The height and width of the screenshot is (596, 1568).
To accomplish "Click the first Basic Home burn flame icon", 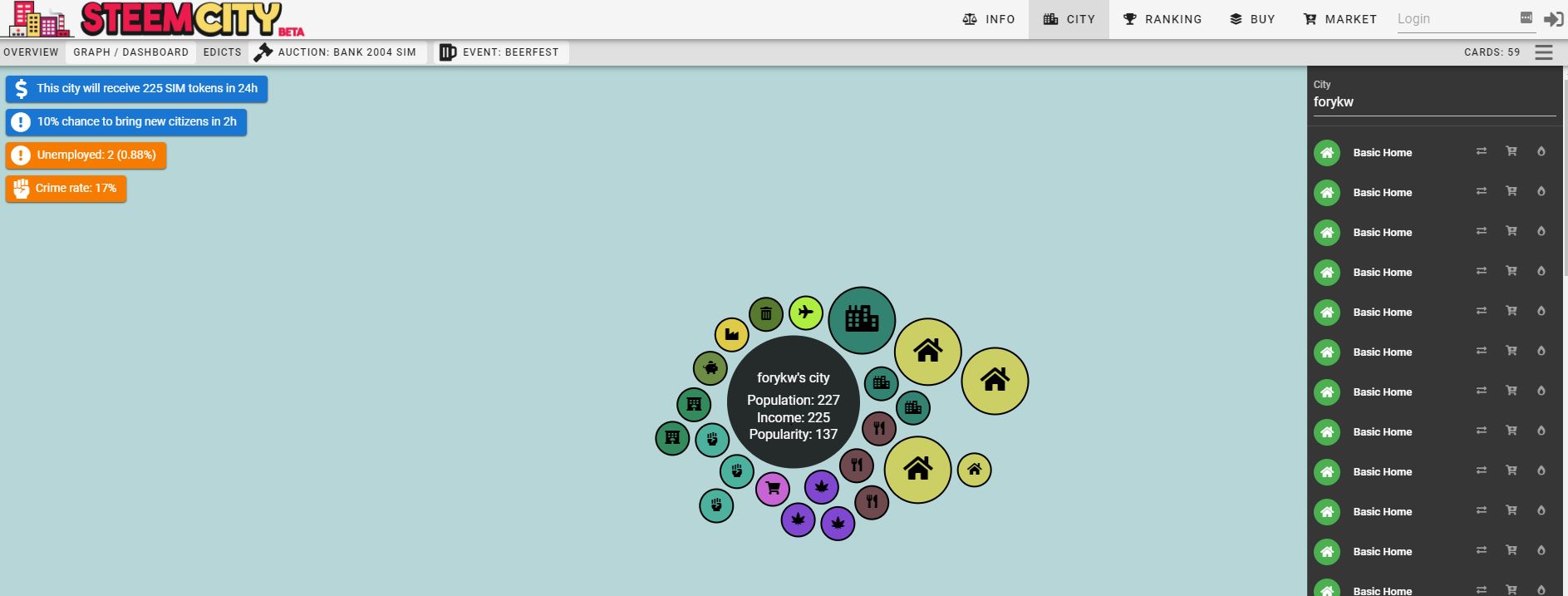I will 1541,151.
